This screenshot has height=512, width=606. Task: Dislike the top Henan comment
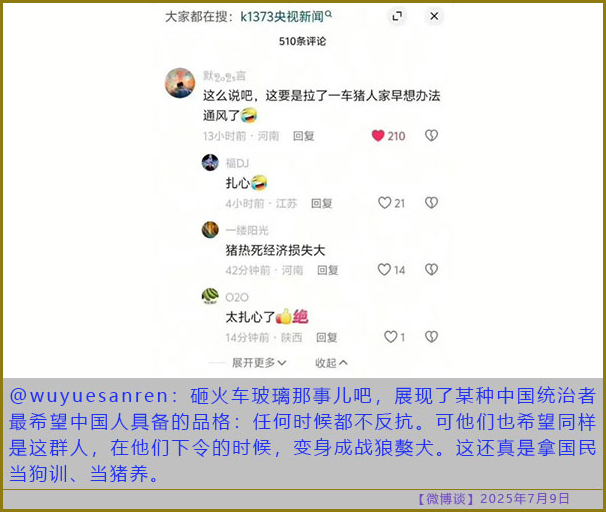[431, 135]
